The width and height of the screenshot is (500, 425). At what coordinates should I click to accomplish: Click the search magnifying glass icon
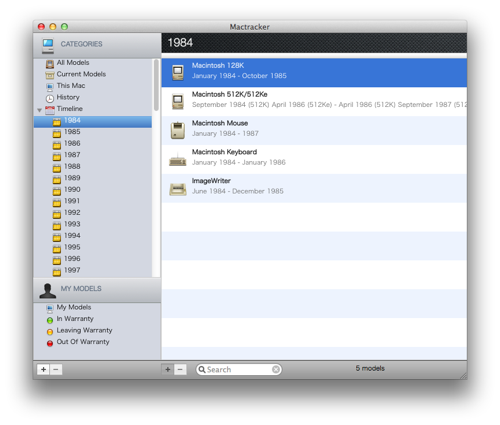click(x=202, y=369)
